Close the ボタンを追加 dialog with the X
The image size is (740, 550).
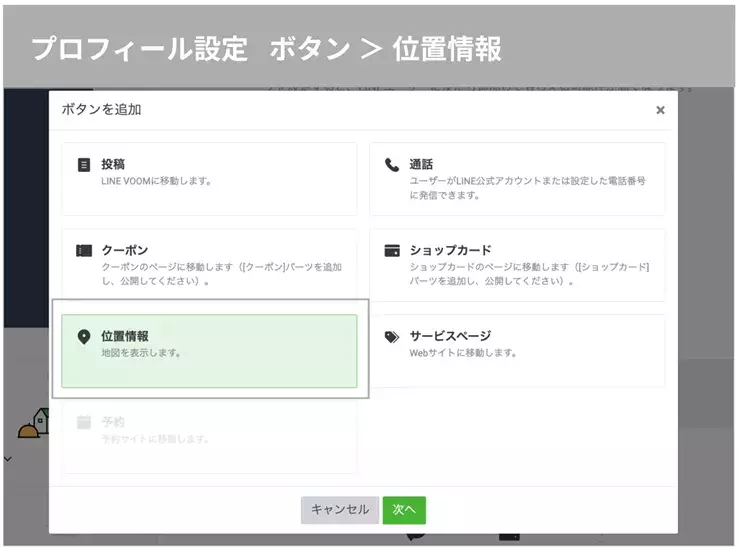pos(660,110)
